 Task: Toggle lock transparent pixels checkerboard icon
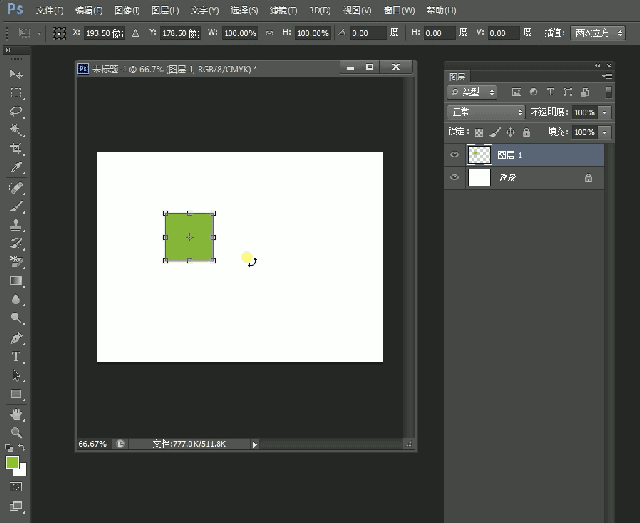(x=479, y=132)
